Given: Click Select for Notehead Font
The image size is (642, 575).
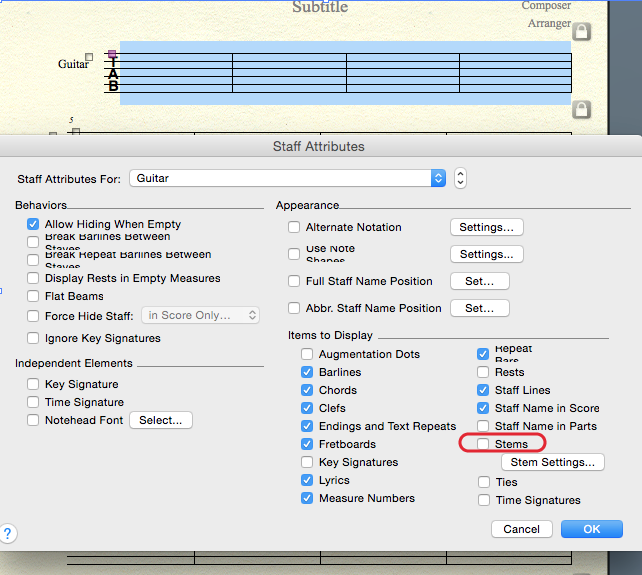Looking at the screenshot, I should coord(160,420).
